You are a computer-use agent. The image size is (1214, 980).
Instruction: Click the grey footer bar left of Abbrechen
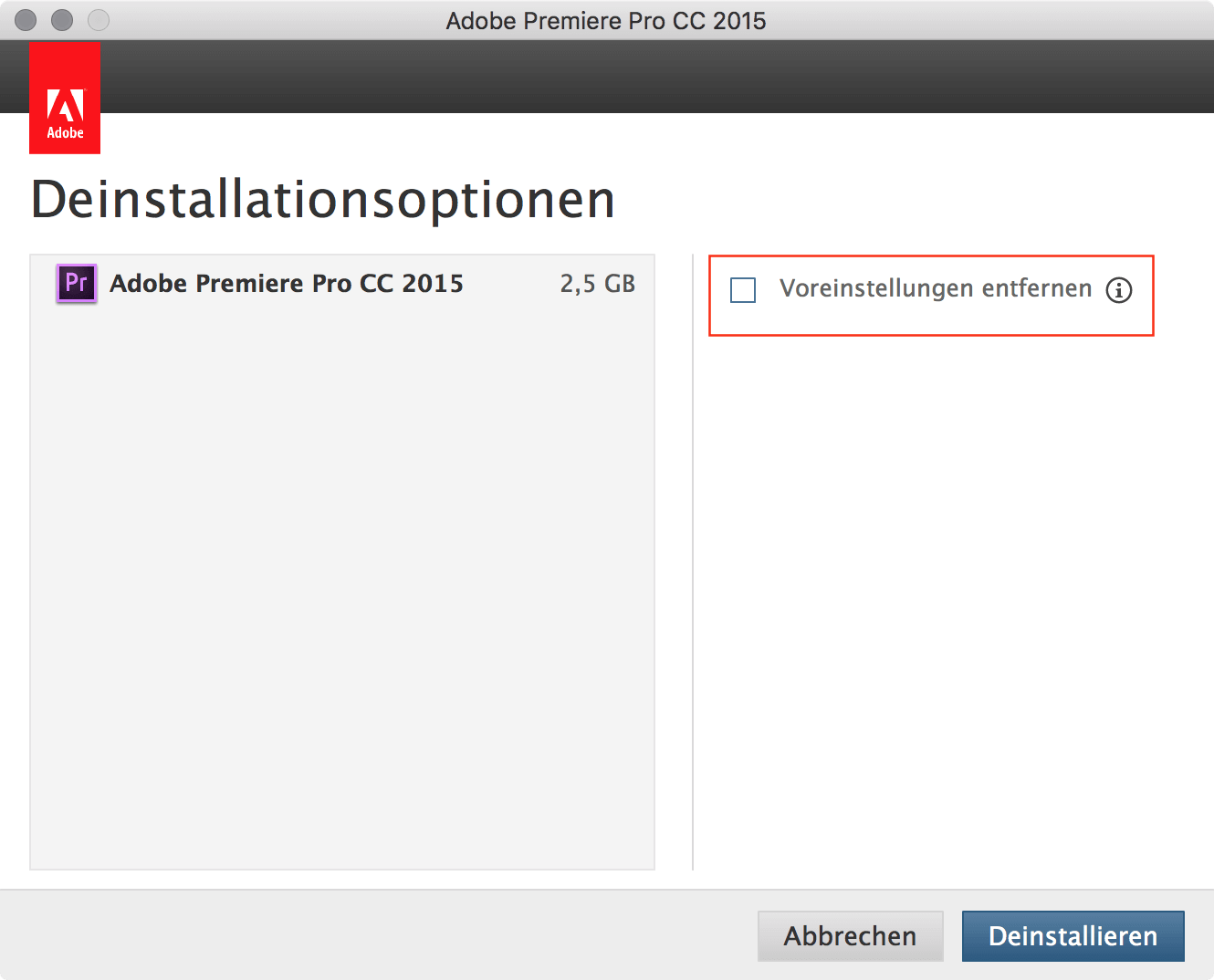click(365, 936)
